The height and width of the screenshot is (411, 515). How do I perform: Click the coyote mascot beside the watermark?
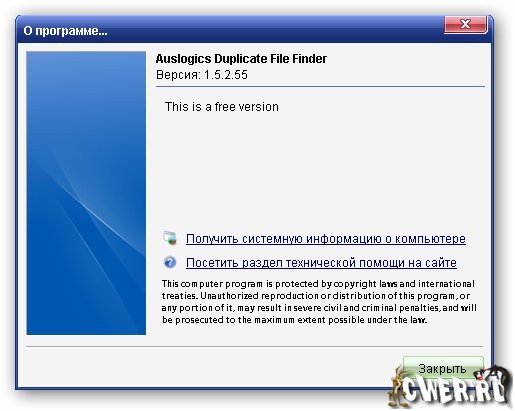pos(397,387)
